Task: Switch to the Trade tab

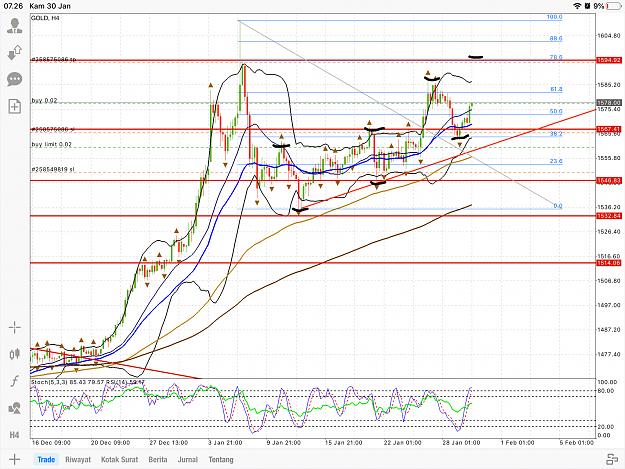Action: [46, 459]
